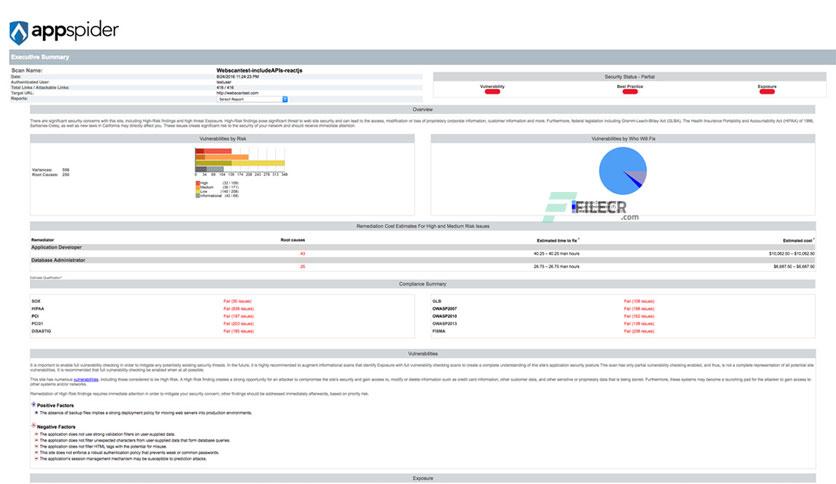
Task: Open the vulnerabilities hyperlink in the text
Action: (86, 380)
